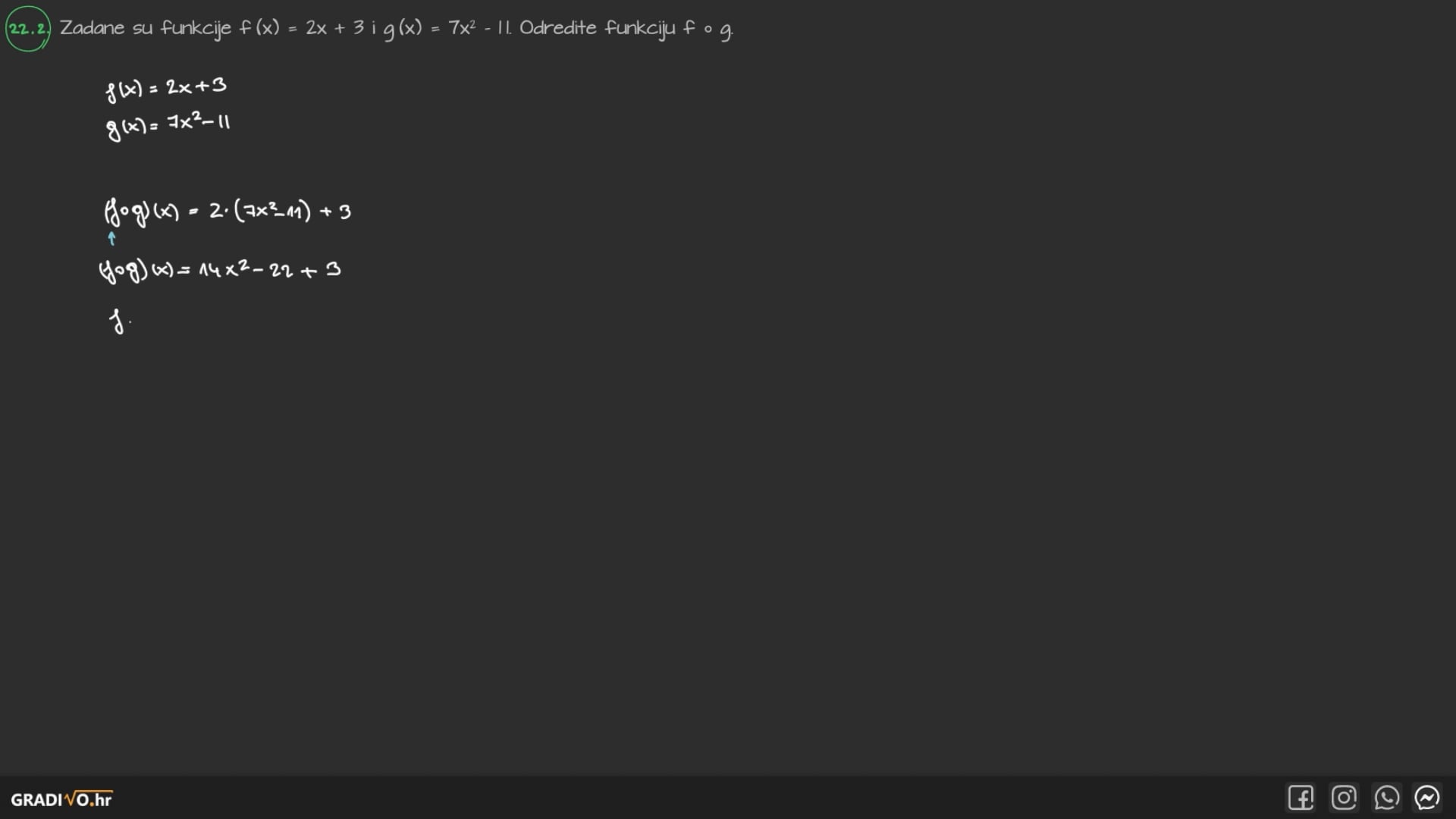Screen dimensions: 1456x819
Task: Click the small blue arrow under f∘g
Action: tap(112, 238)
